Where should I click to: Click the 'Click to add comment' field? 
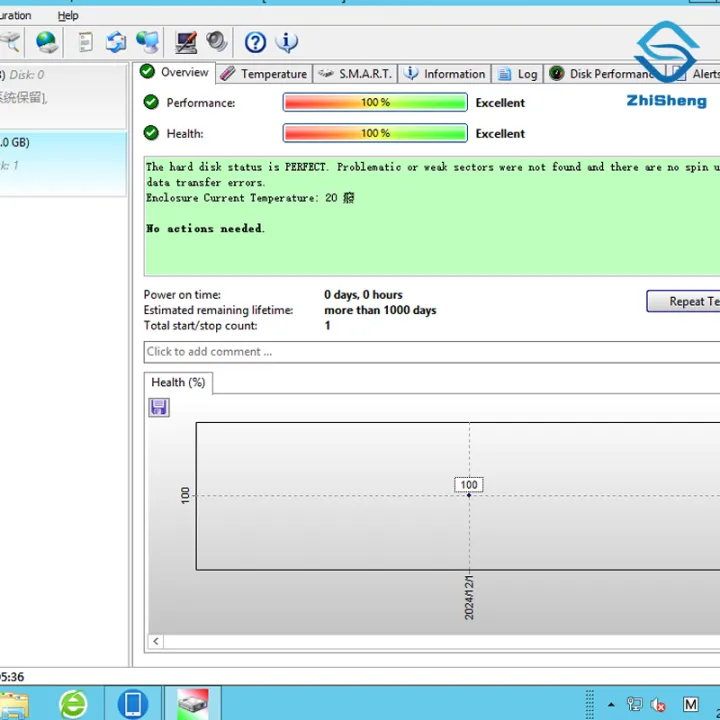click(x=430, y=352)
